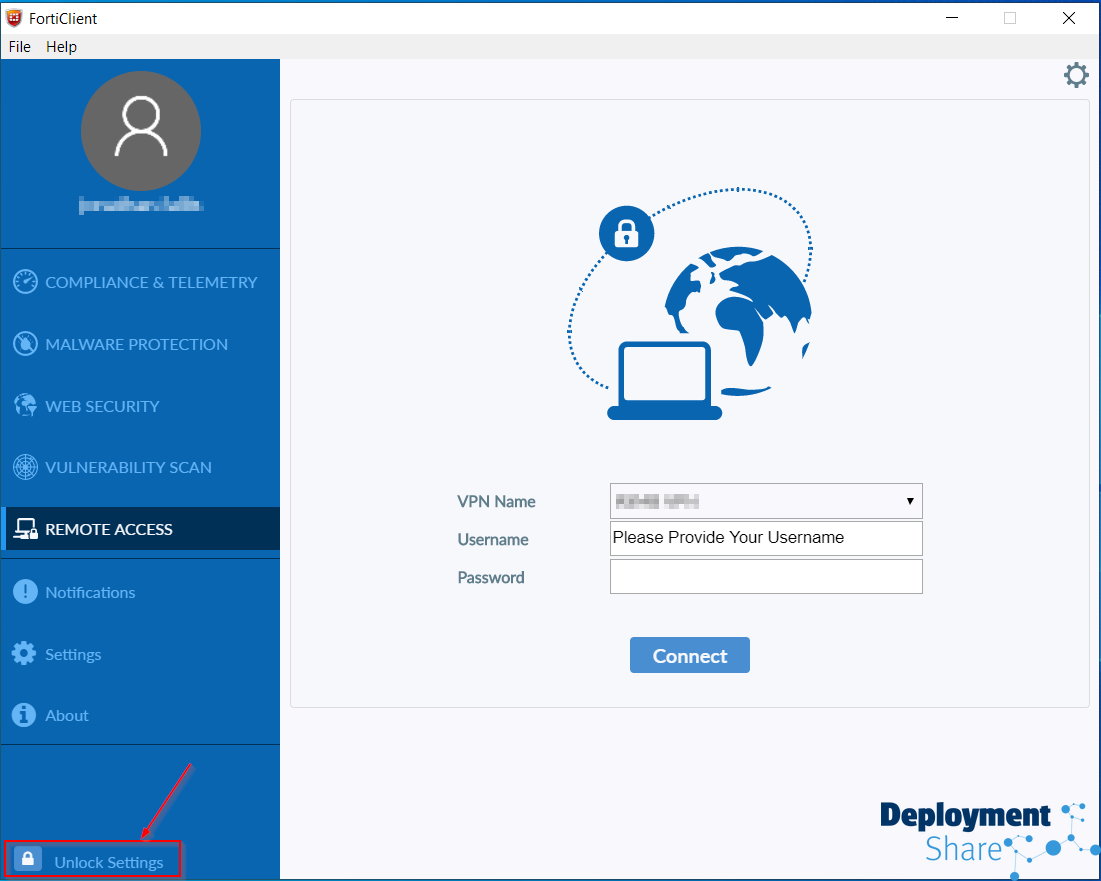Click the Malware Protection shield icon

(25, 344)
